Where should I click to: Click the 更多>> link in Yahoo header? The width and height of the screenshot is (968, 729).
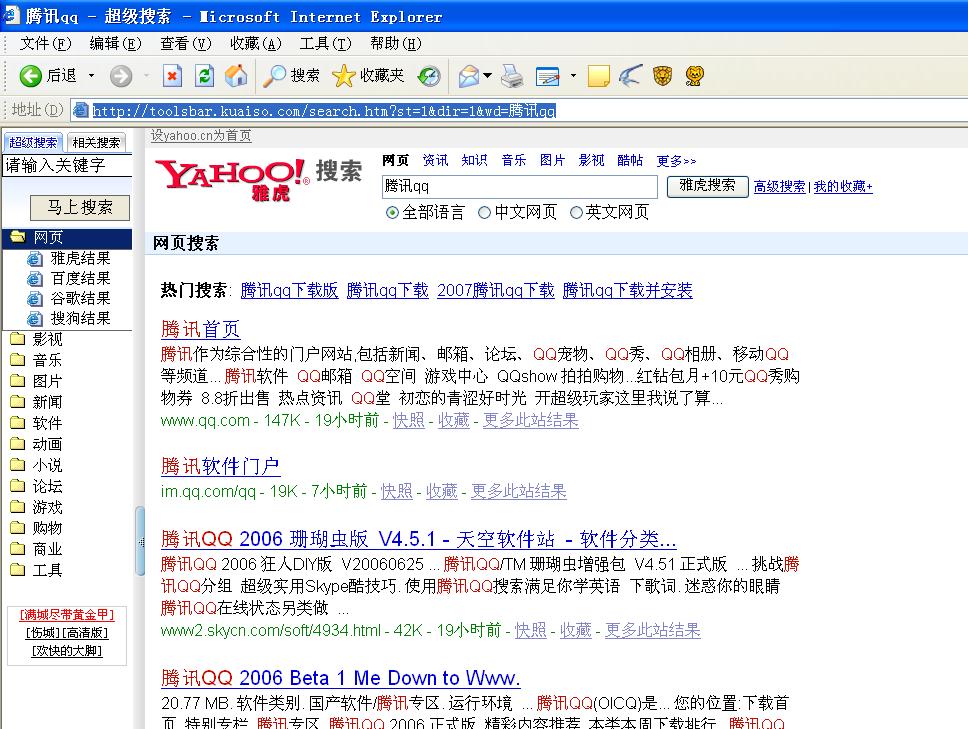pos(676,161)
